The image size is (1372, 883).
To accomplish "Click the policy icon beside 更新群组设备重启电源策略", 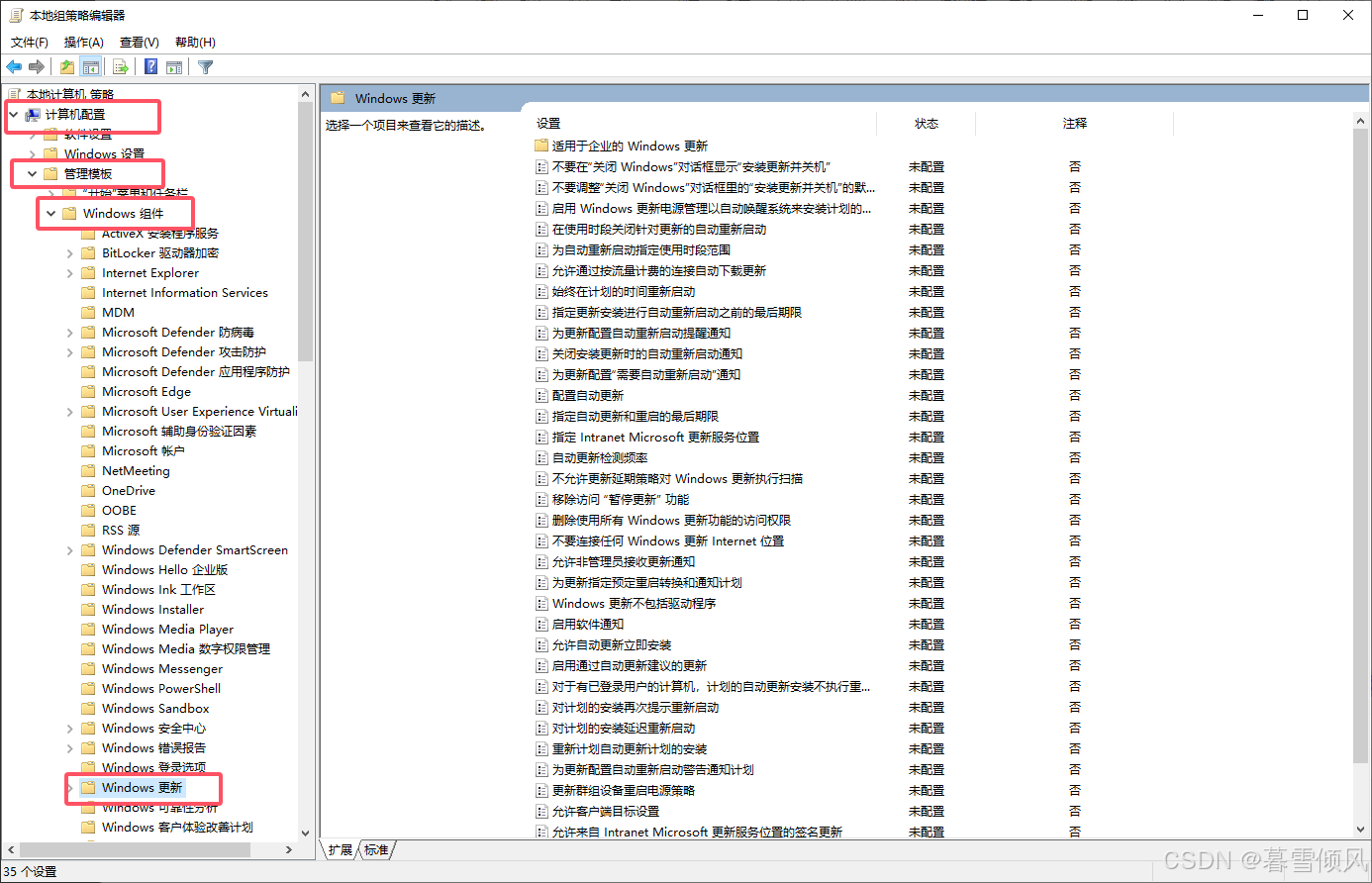I will pos(541,791).
